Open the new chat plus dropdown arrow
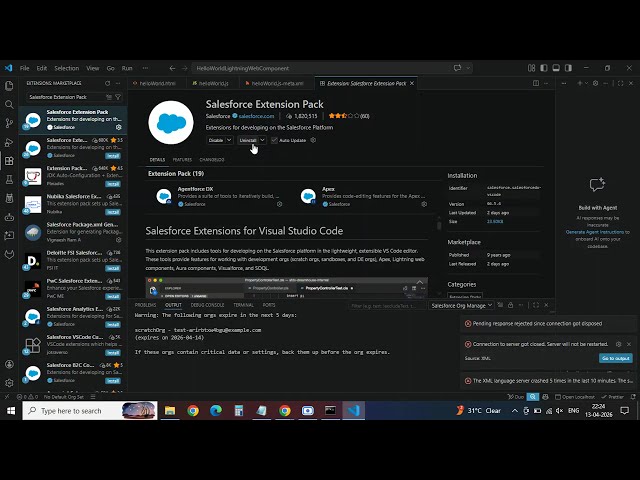This screenshot has height=480, width=640. click(587, 83)
